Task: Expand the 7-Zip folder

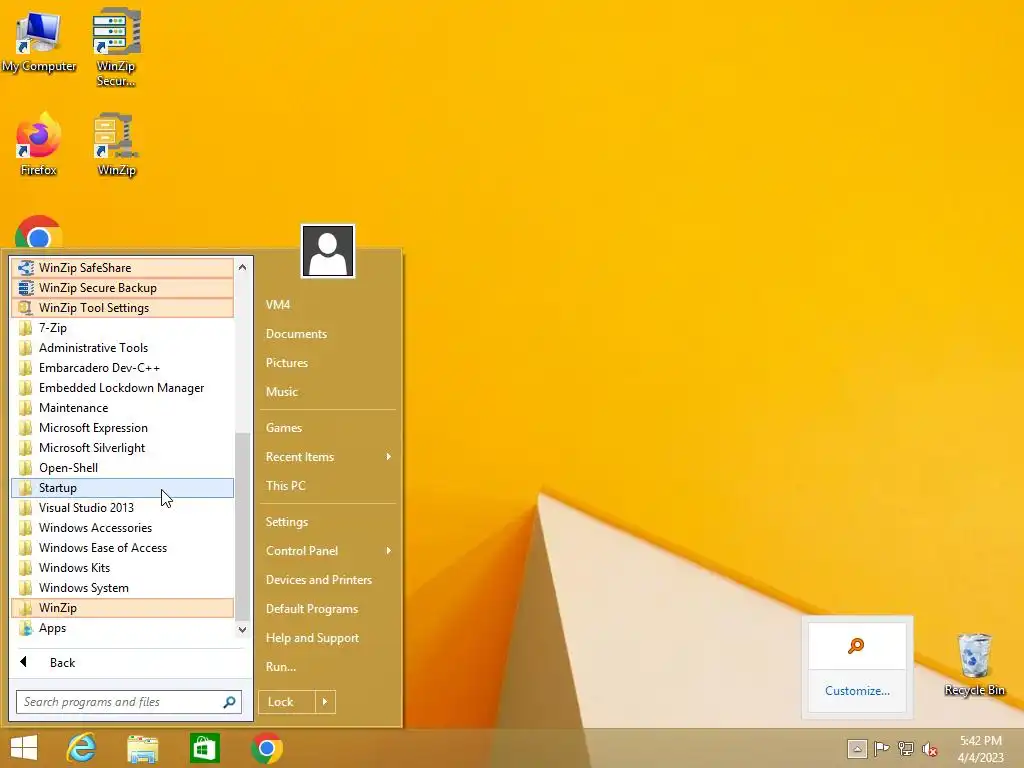Action: pyautogui.click(x=122, y=328)
